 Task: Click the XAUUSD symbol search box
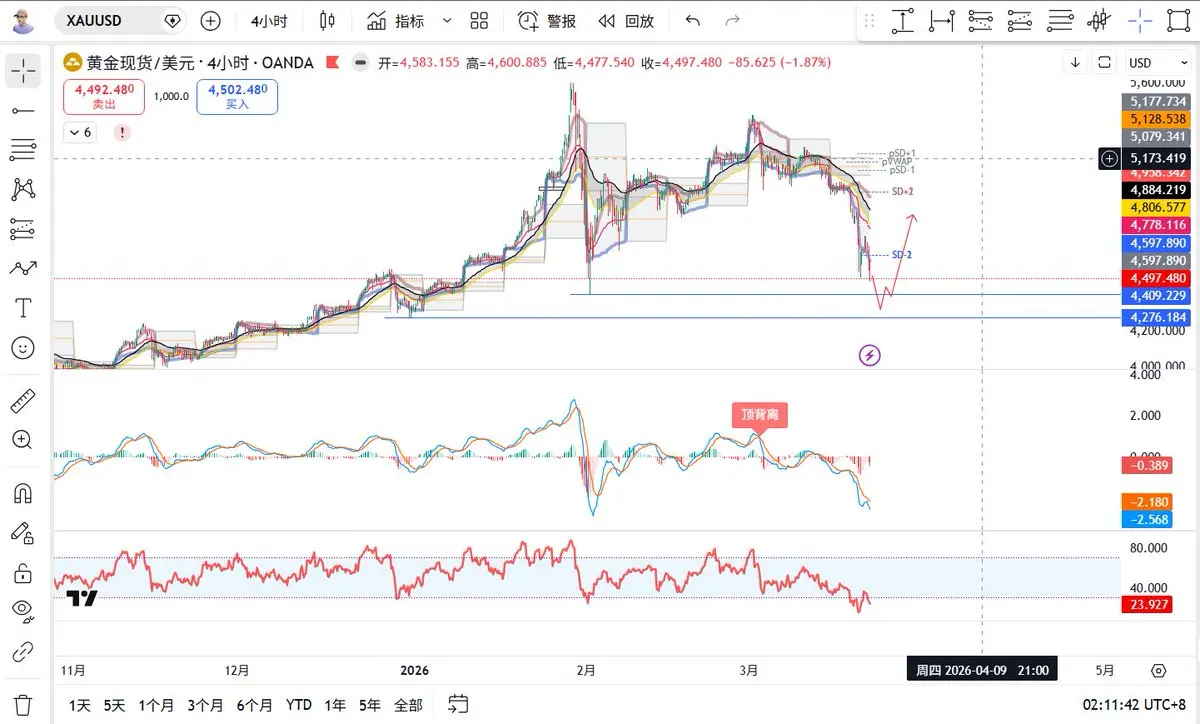point(119,20)
